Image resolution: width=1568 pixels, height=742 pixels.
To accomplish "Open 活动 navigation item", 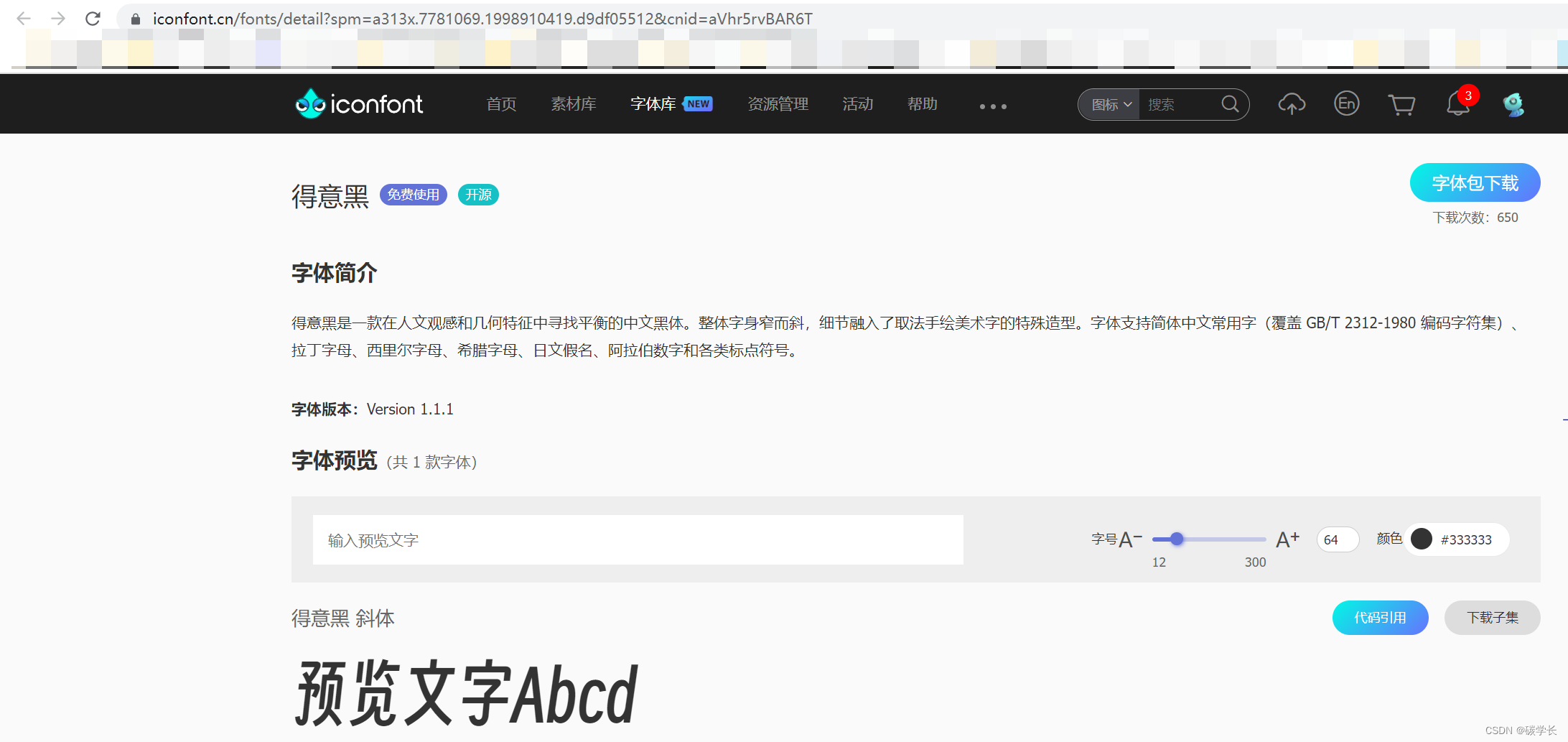I will click(857, 104).
